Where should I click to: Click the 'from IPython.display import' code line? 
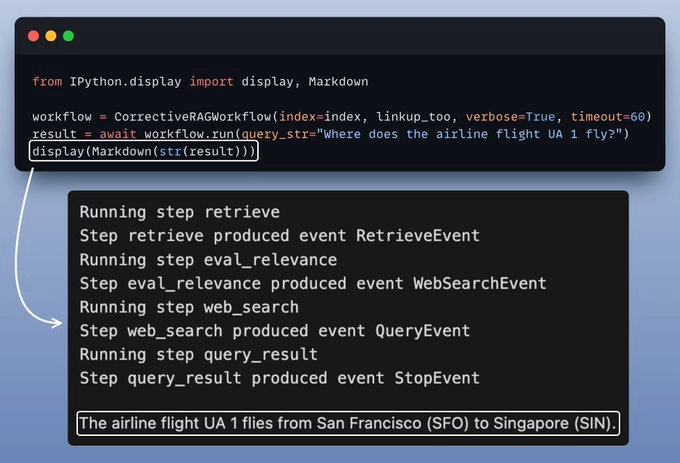click(145, 82)
